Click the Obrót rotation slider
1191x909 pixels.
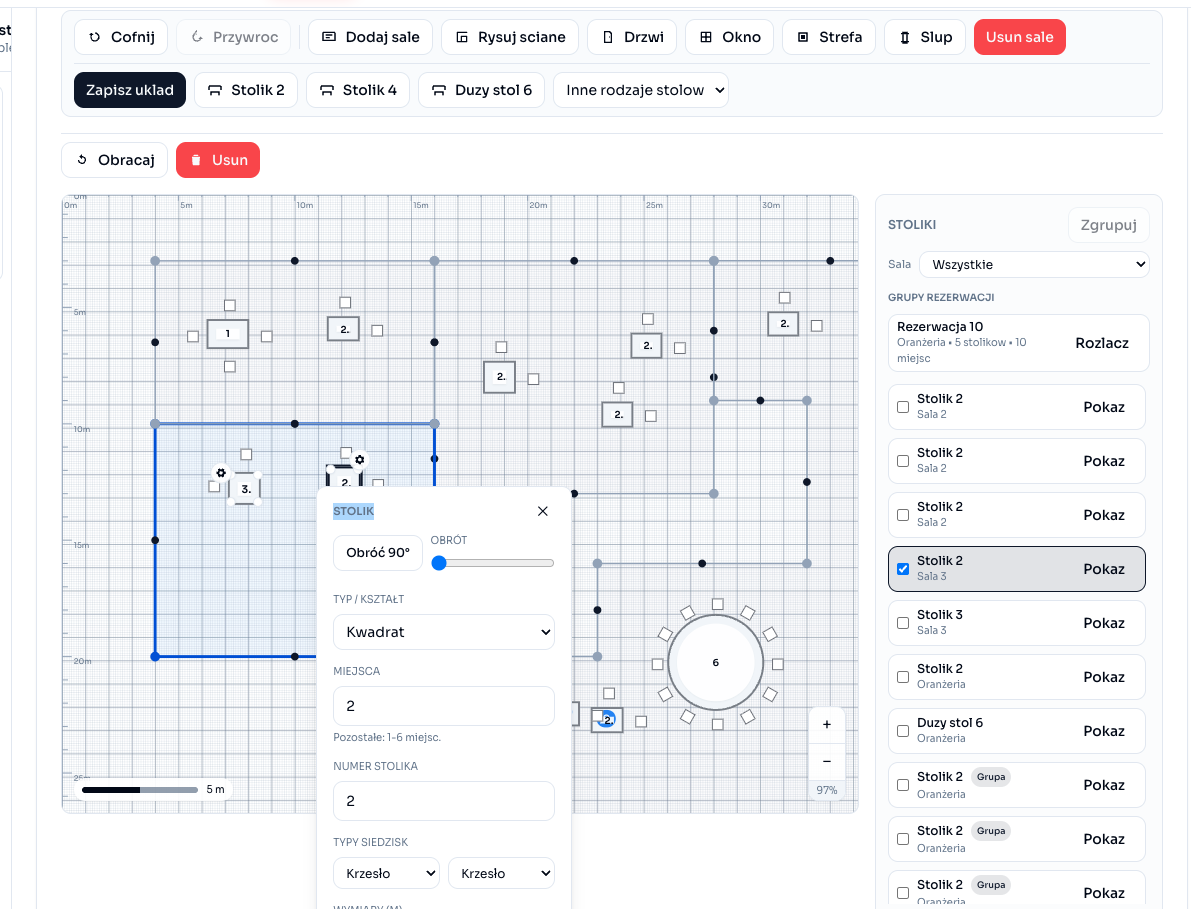[x=493, y=563]
